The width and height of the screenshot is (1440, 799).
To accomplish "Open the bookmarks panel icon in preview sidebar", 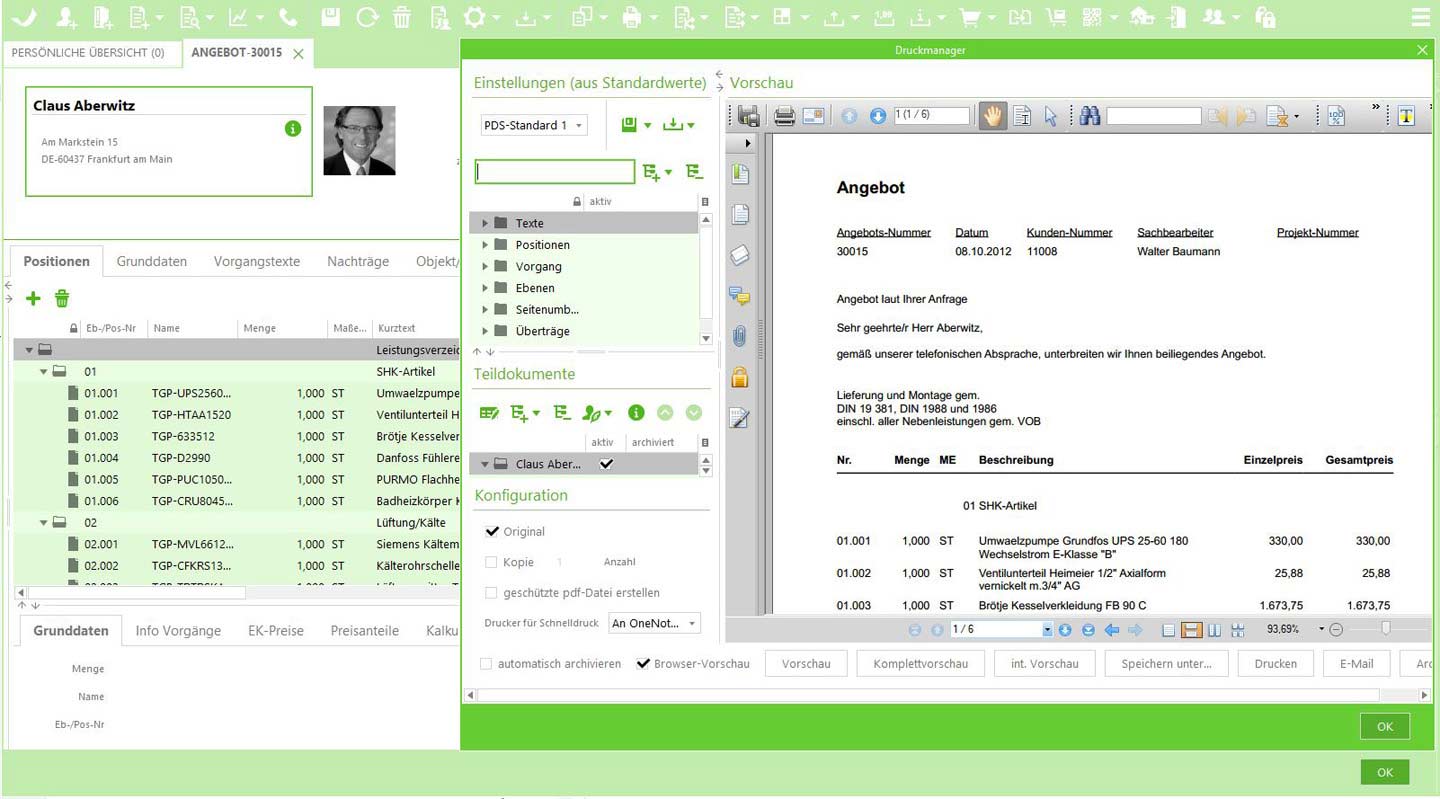I will tap(740, 175).
